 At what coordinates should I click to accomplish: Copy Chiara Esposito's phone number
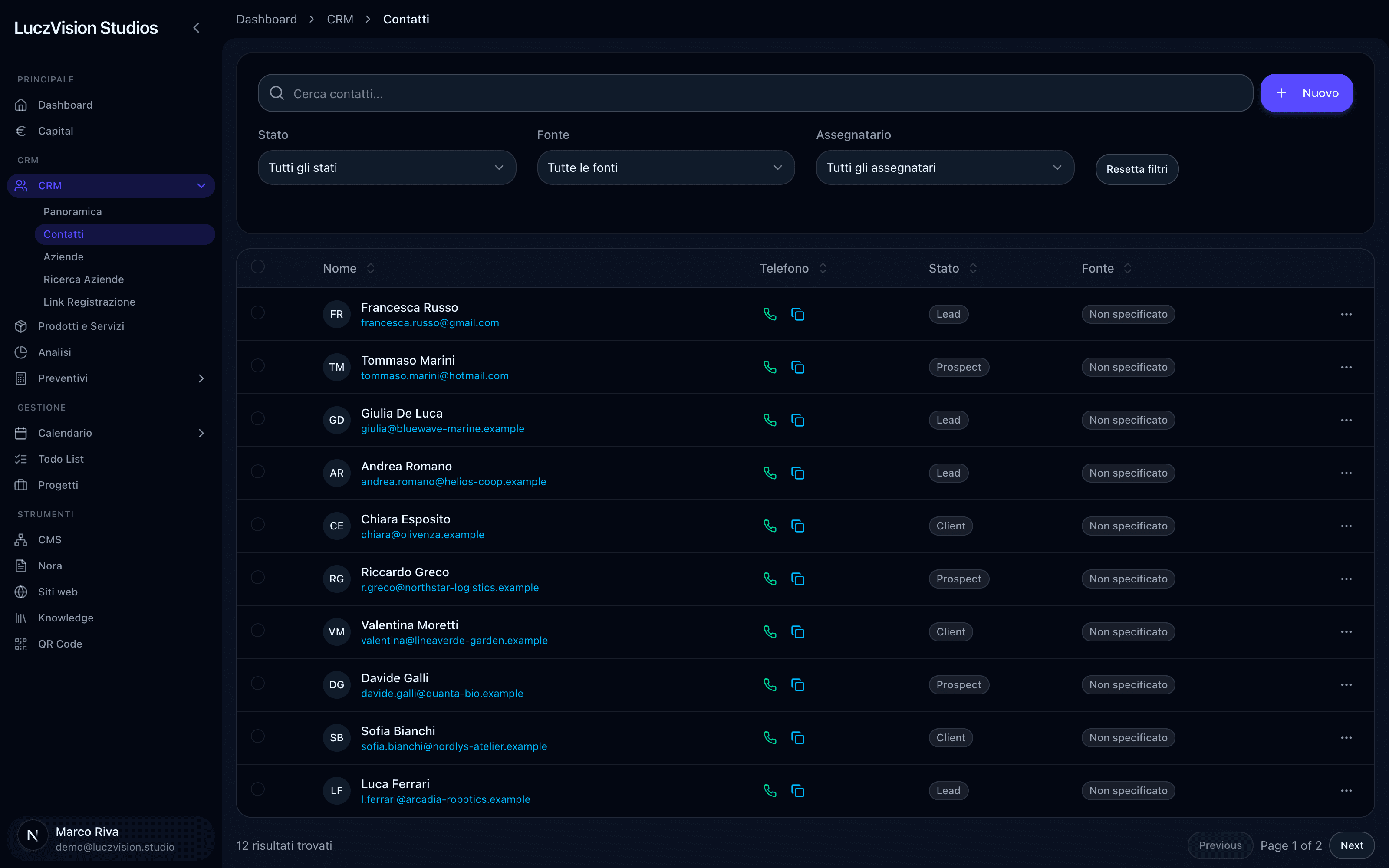(798, 525)
